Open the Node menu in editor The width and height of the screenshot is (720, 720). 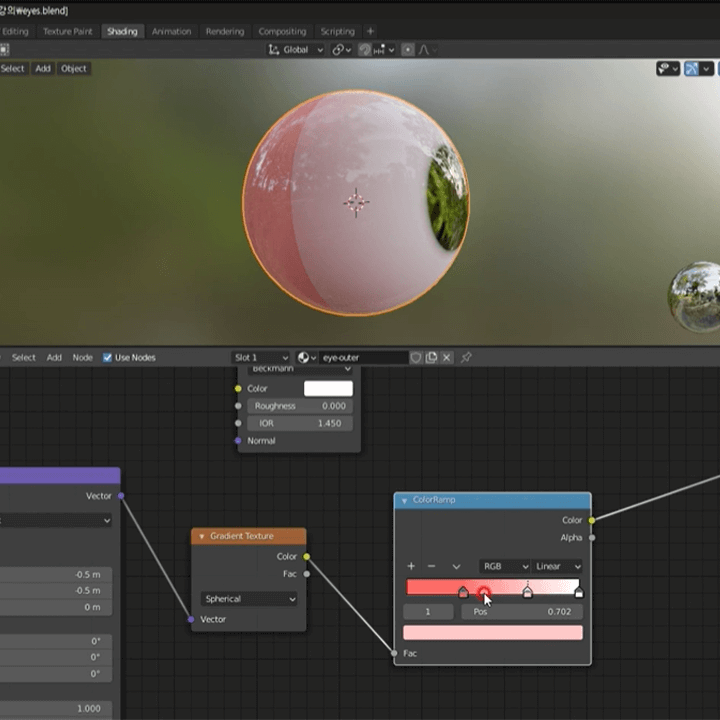pyautogui.click(x=83, y=357)
